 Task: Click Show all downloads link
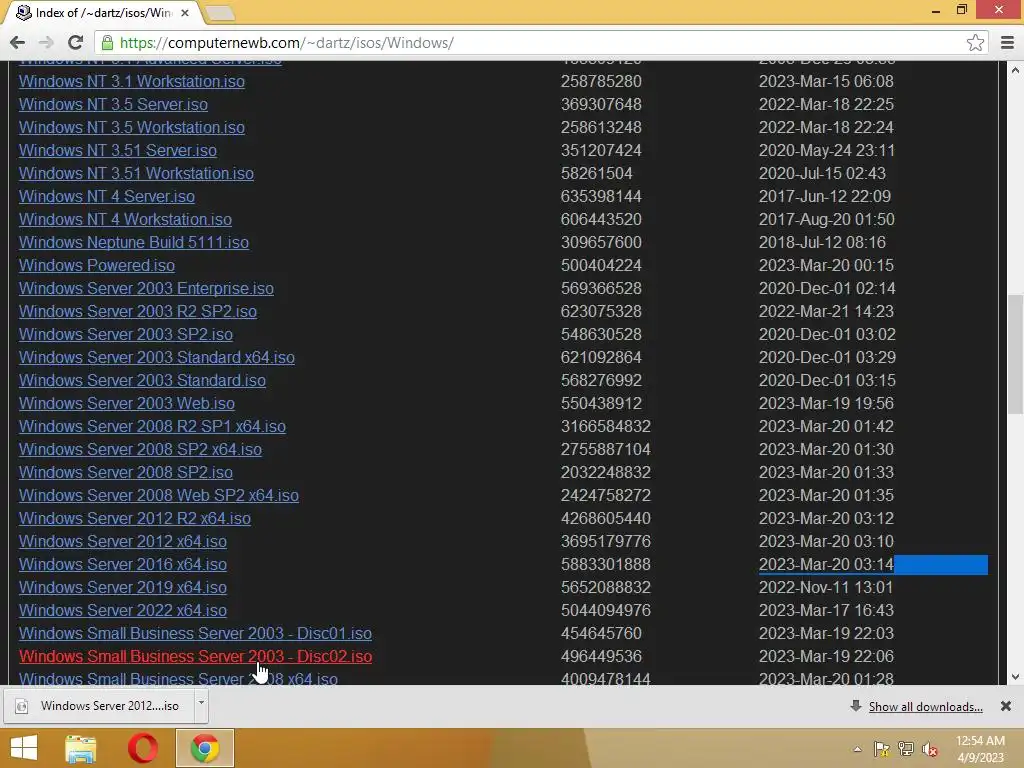(925, 707)
